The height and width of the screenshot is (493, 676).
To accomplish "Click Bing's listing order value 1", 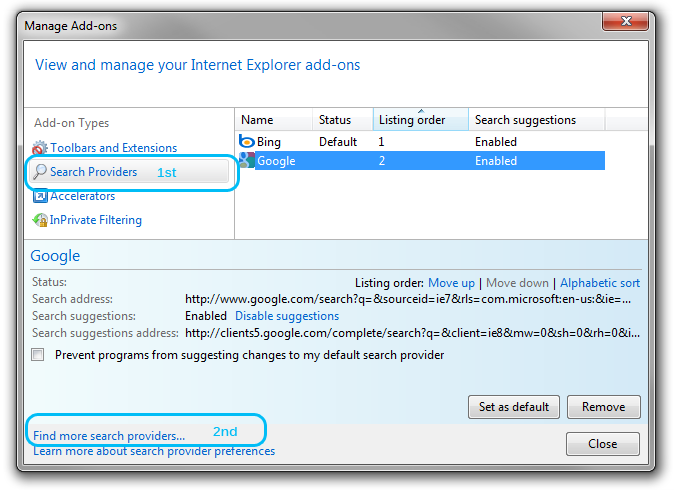I will point(381,142).
